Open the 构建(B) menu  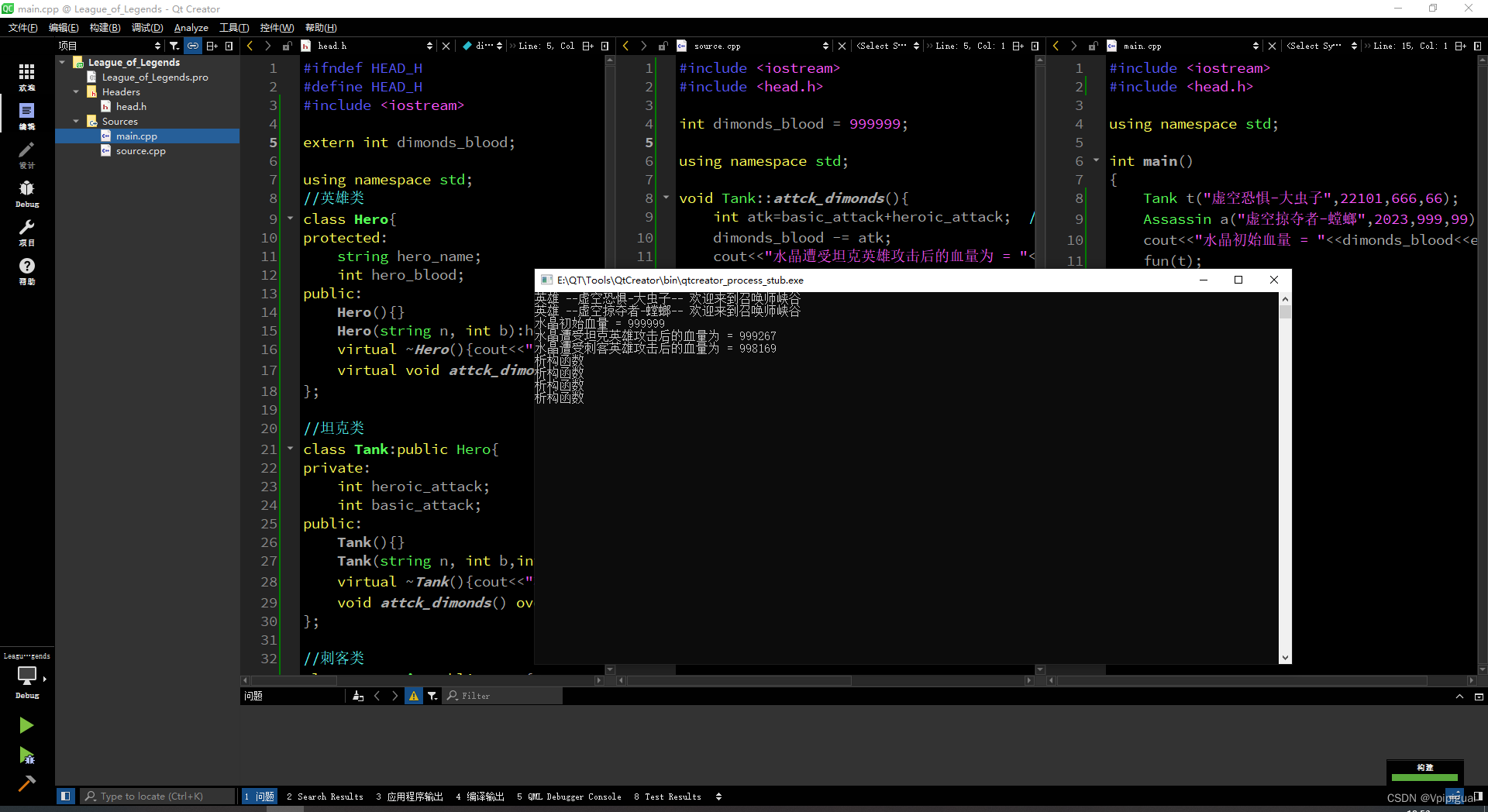[105, 28]
